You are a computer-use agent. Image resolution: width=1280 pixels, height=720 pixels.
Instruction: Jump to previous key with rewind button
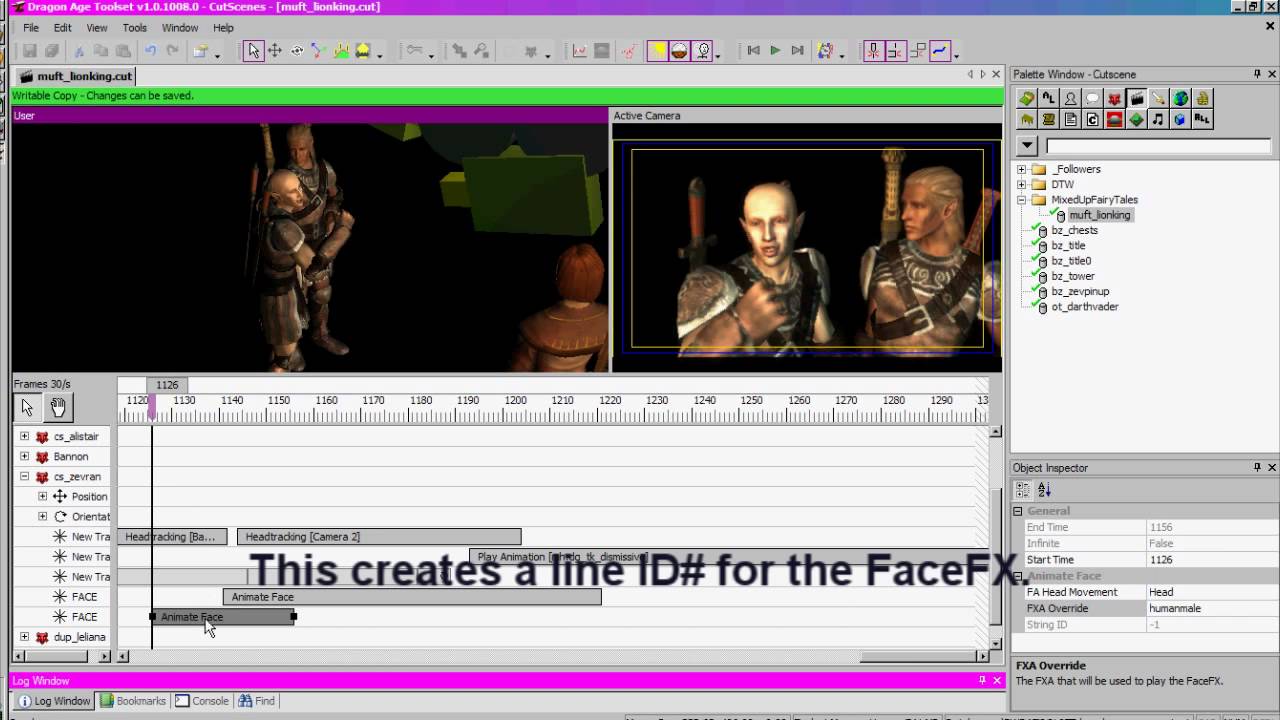pyautogui.click(x=753, y=51)
